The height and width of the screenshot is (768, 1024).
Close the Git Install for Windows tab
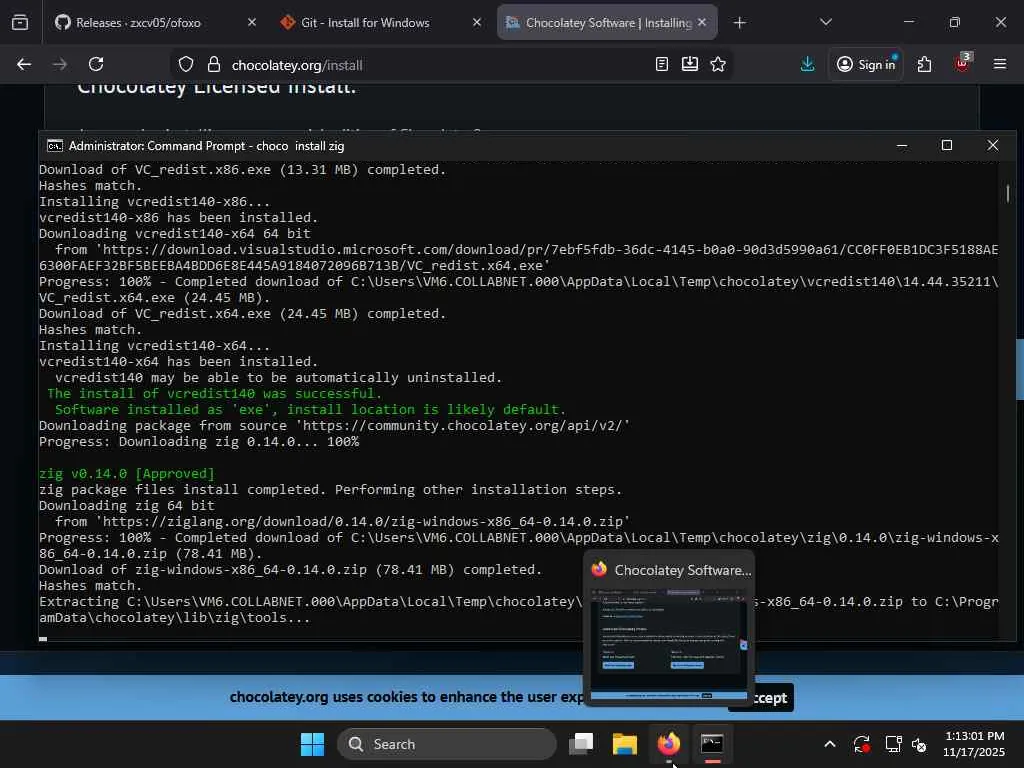pos(477,22)
